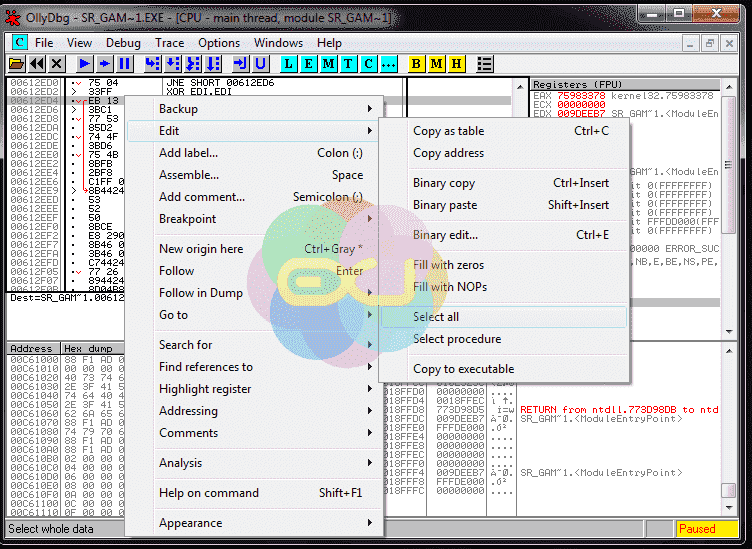Open yellow M memory breakpoints button
Viewport: 752px width, 549px height.
tap(436, 63)
